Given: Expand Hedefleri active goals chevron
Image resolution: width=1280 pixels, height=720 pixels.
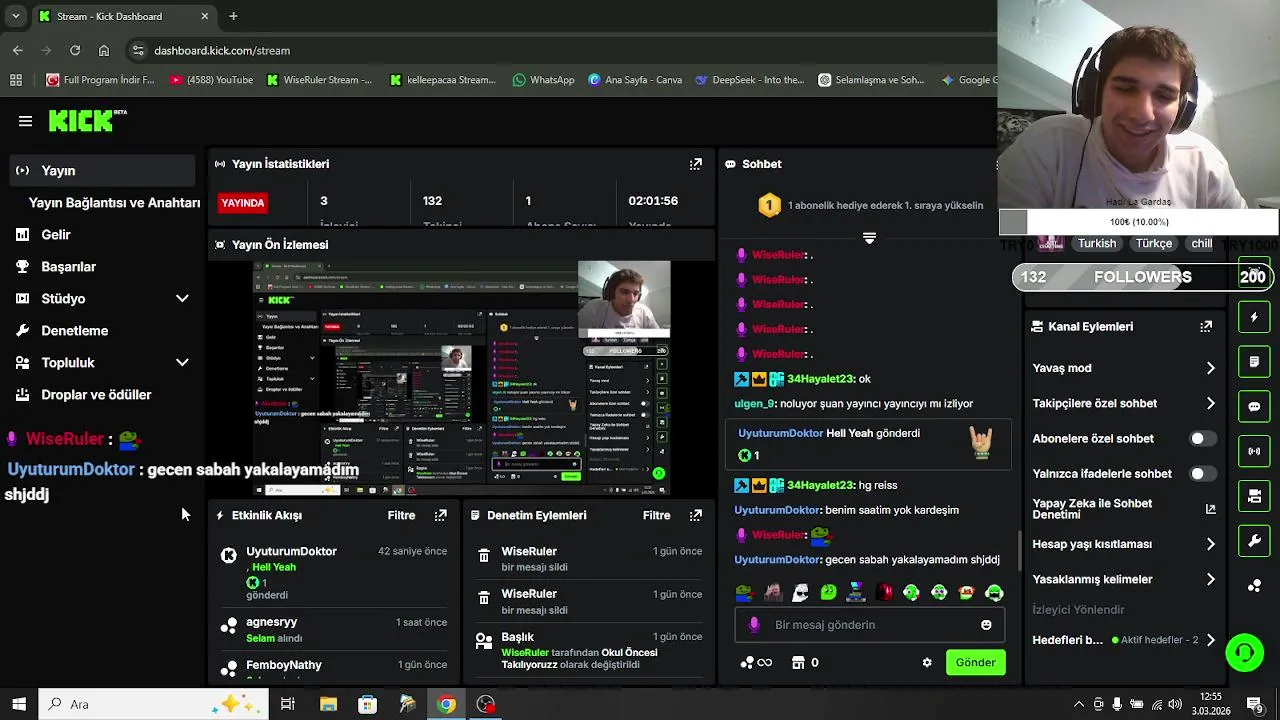Looking at the screenshot, I should [x=1210, y=640].
